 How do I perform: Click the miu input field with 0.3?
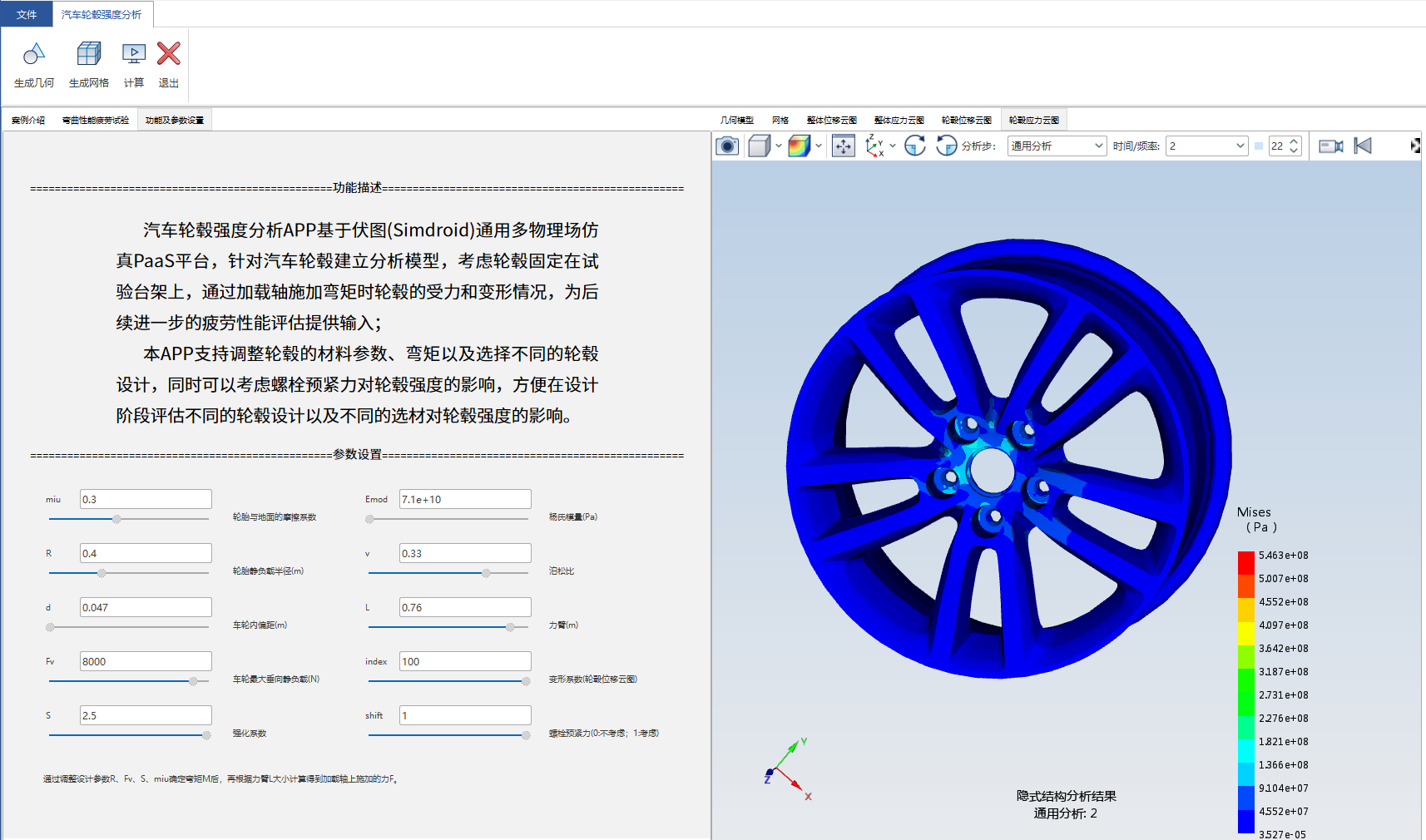(146, 499)
